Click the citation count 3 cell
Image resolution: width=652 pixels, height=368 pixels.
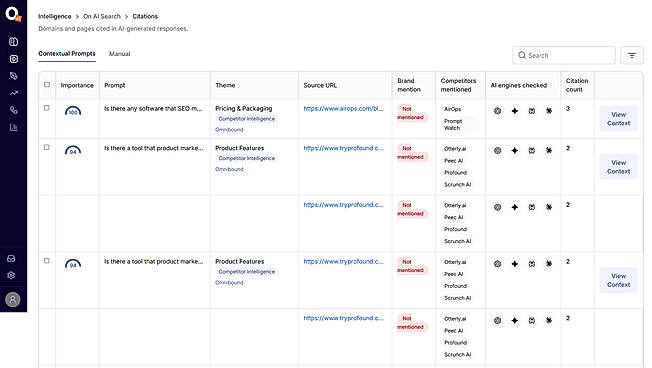pyautogui.click(x=568, y=109)
